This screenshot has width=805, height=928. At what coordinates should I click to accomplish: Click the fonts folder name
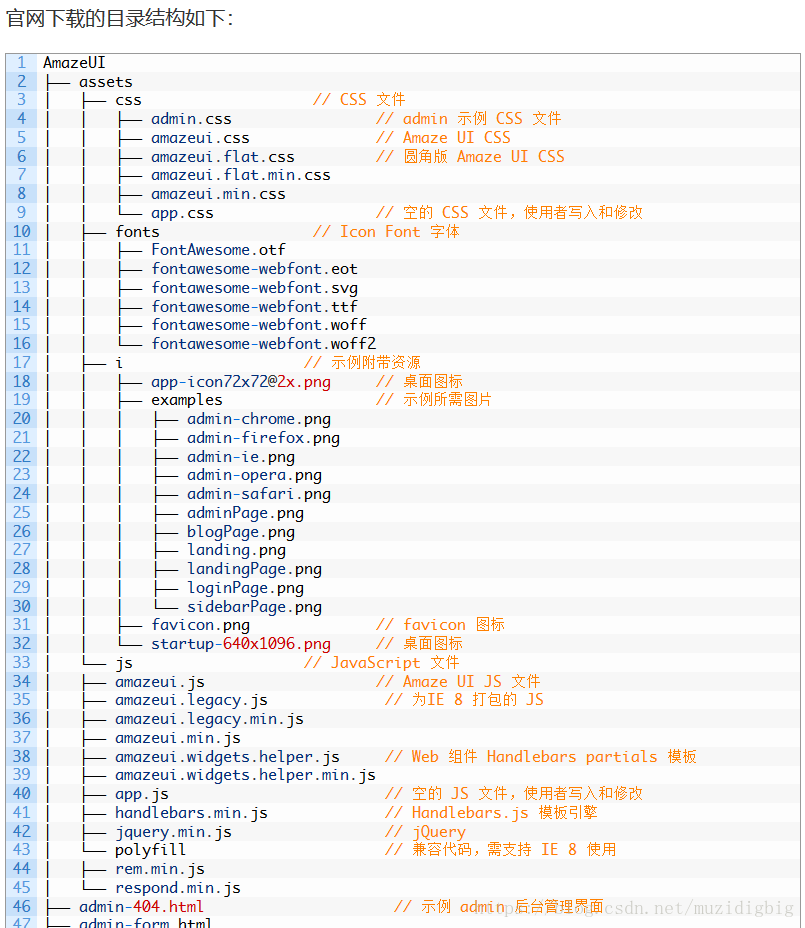pos(137,231)
